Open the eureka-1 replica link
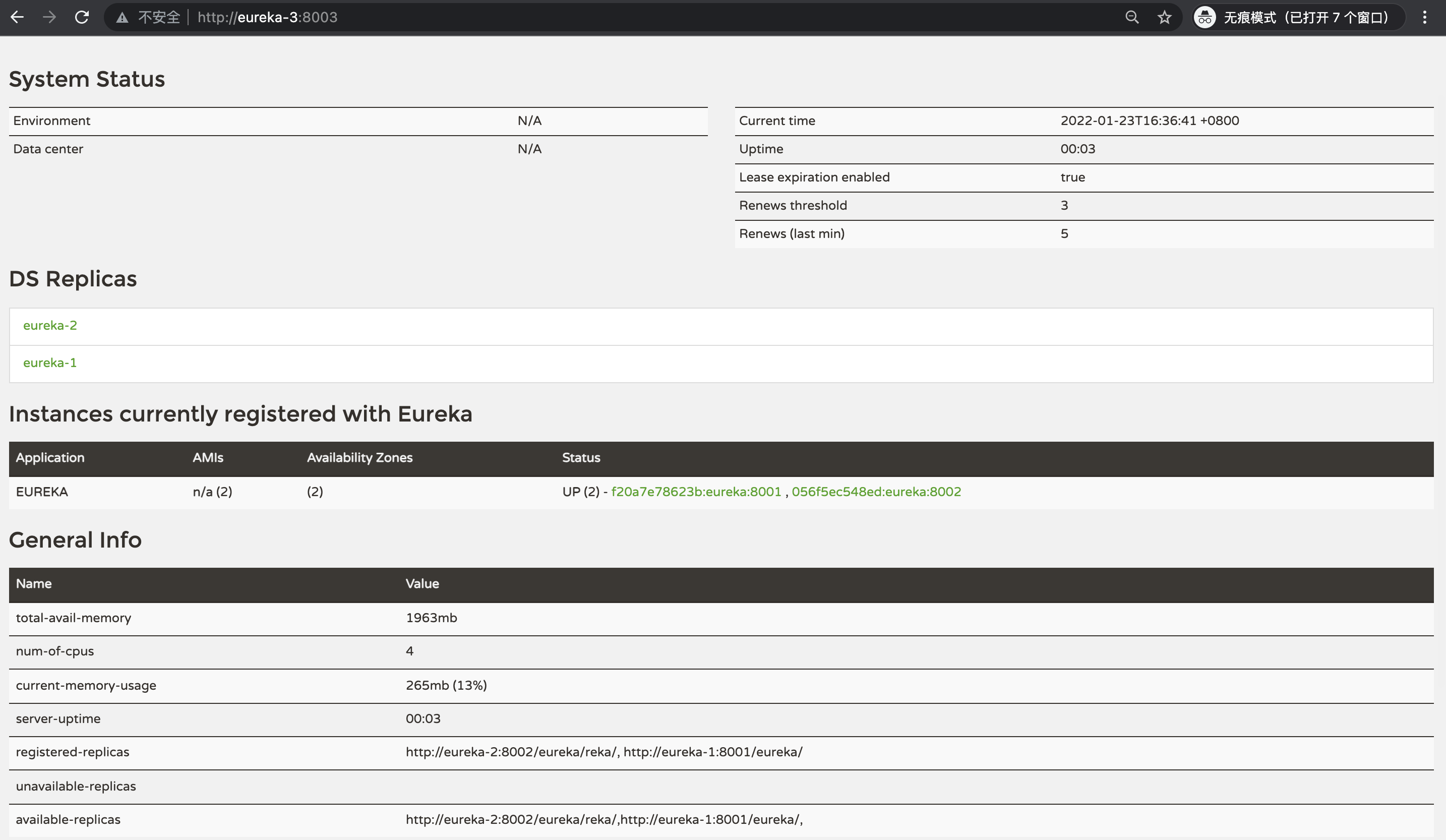This screenshot has height=840, width=1446. click(50, 363)
